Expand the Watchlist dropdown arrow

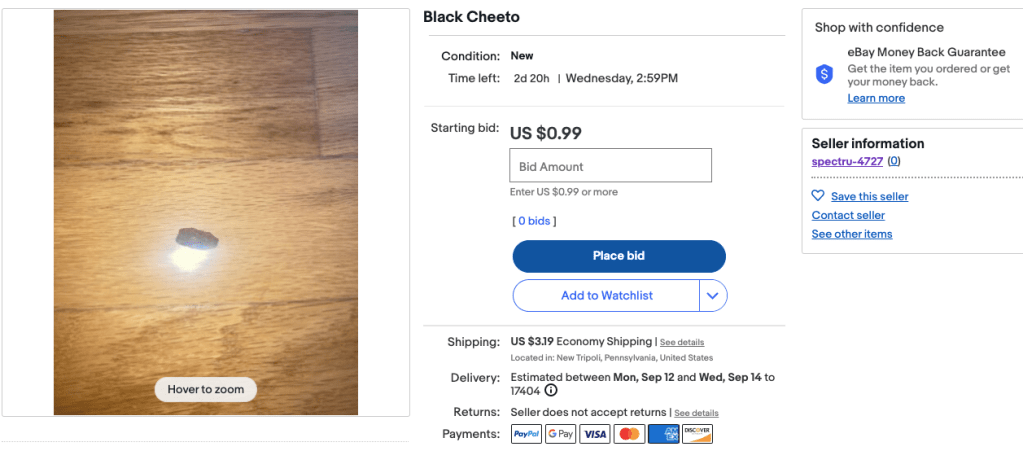pos(713,296)
